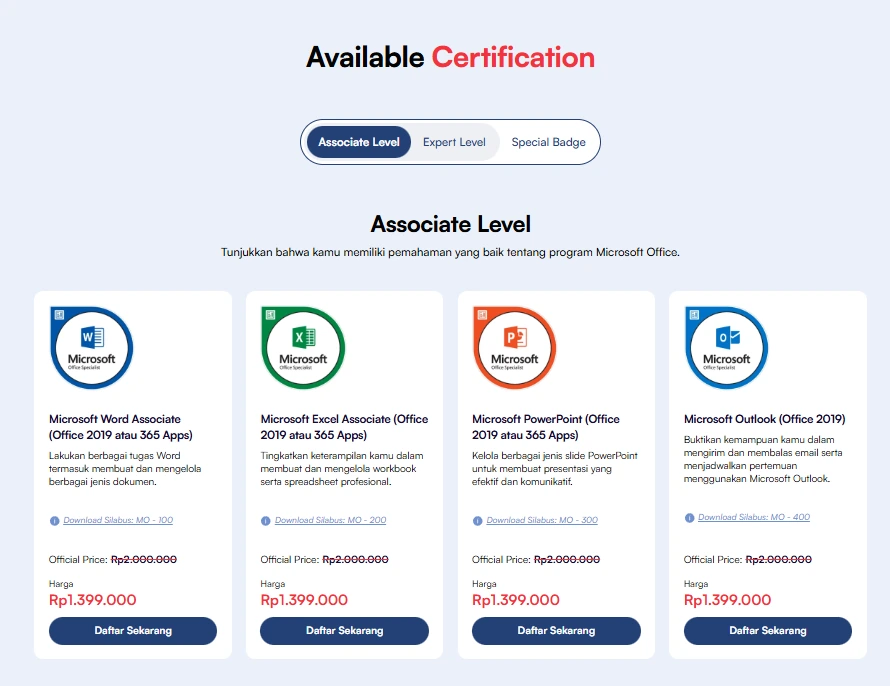The image size is (890, 686).
Task: Register via Daftar Sekarang on PowerPoint card
Action: (556, 630)
